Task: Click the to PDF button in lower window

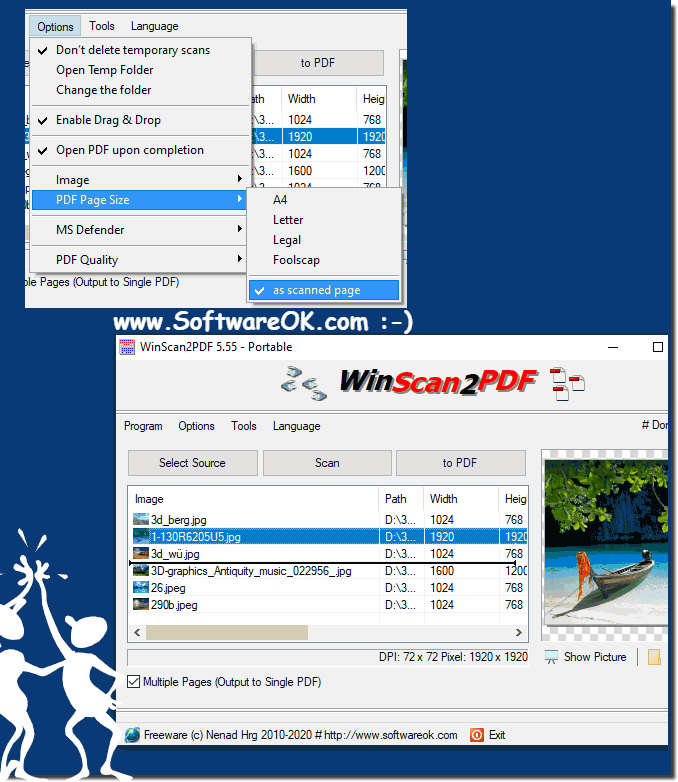Action: point(460,463)
